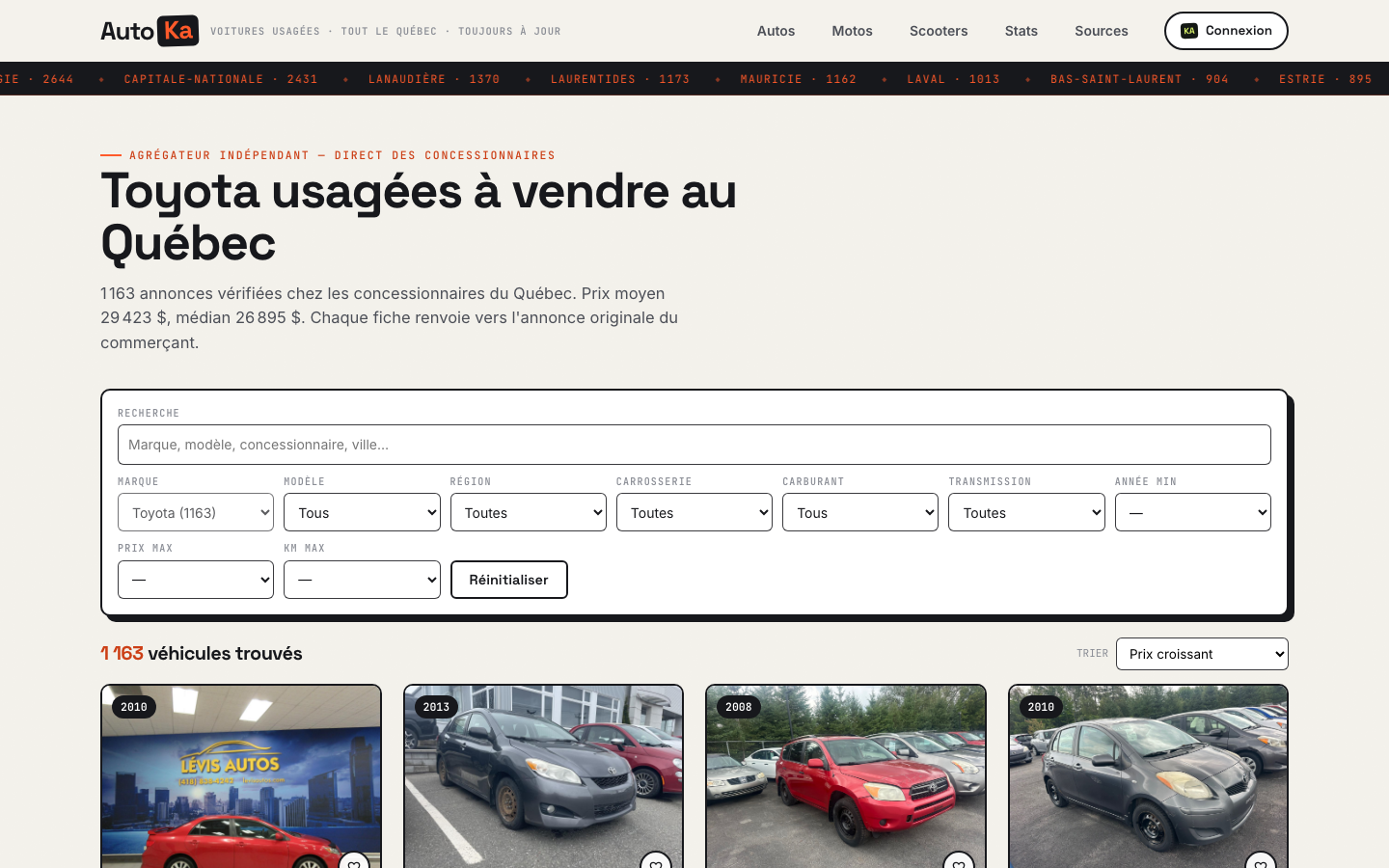Favorite the 2010 Lévis Autos red car
Image resolution: width=1389 pixels, height=868 pixels.
[354, 860]
